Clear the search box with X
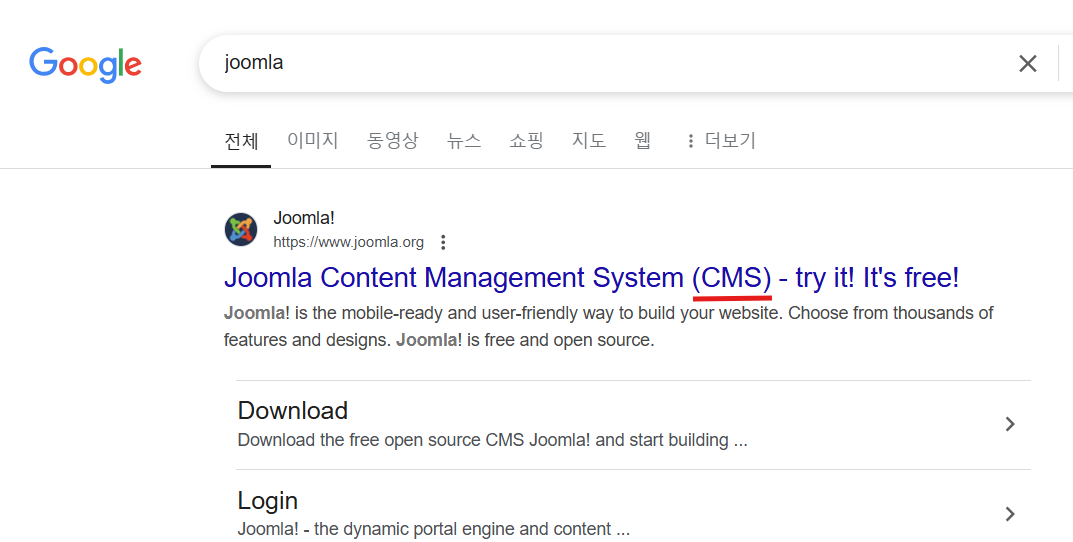 [1027, 64]
